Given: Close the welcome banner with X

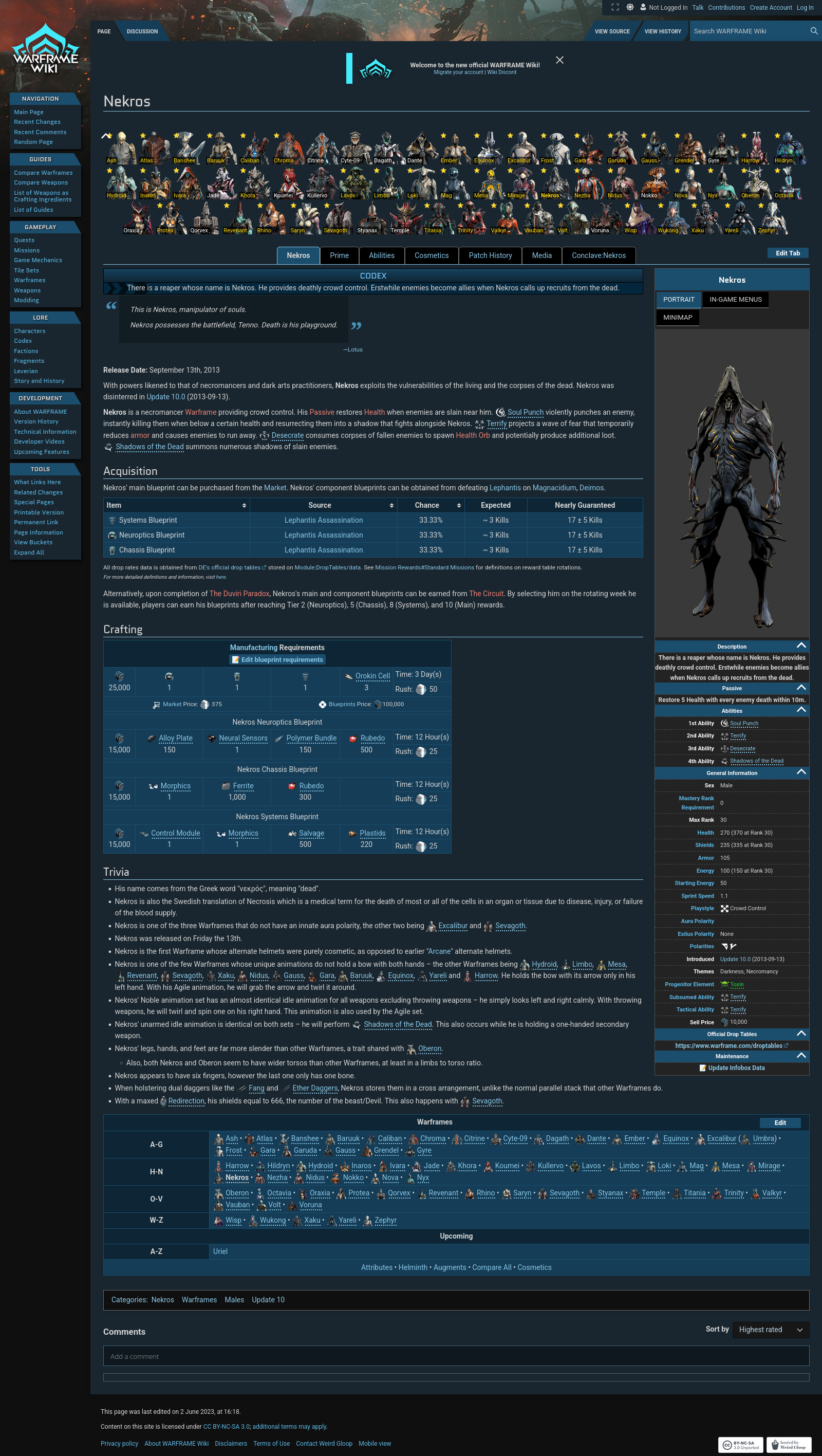Looking at the screenshot, I should pos(559,60).
